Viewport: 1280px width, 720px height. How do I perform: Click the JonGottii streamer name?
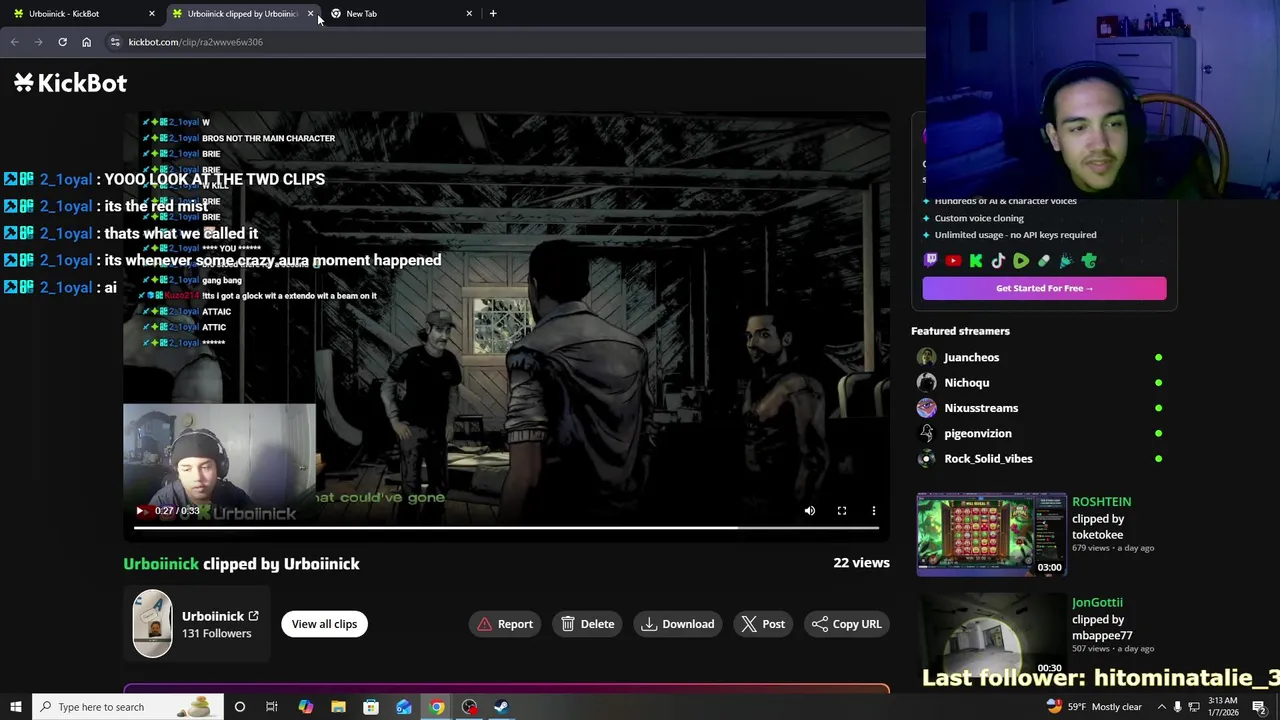1097,602
